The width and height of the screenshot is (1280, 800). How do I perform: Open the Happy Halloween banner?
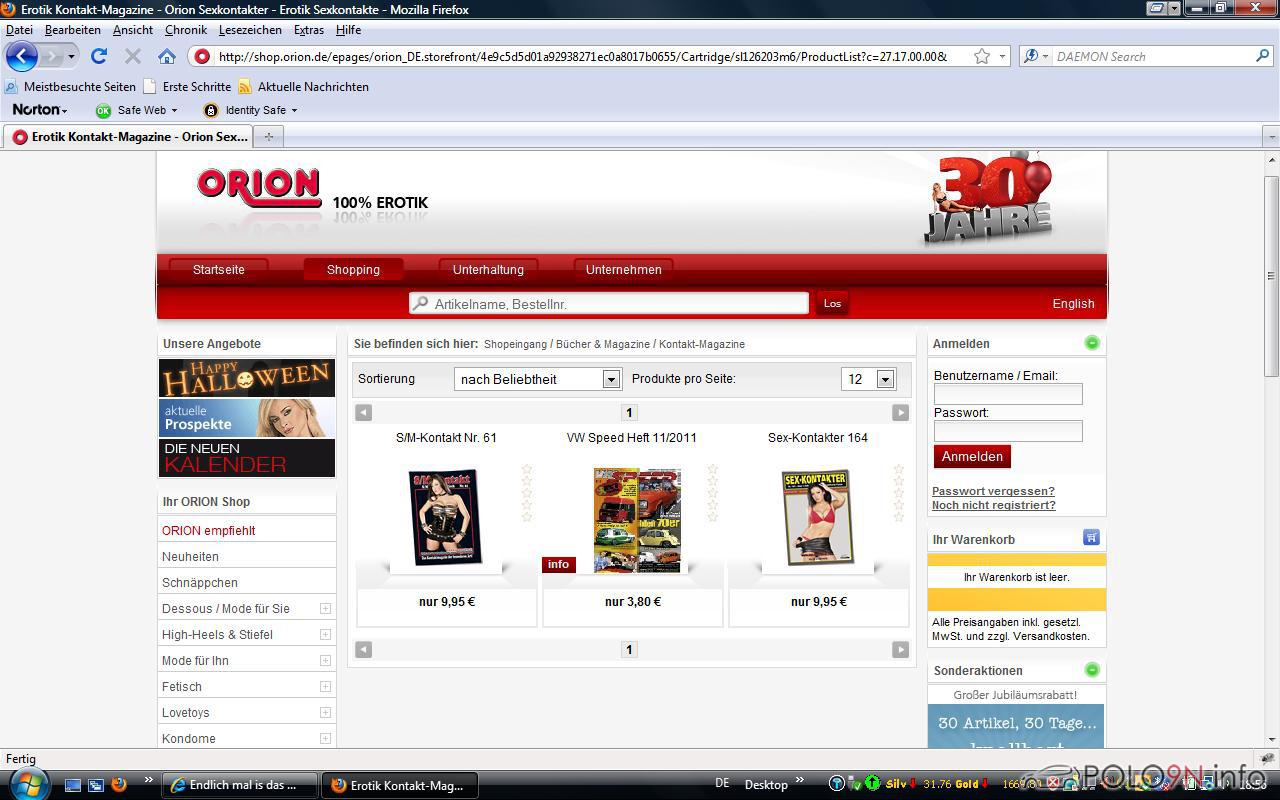tap(247, 378)
